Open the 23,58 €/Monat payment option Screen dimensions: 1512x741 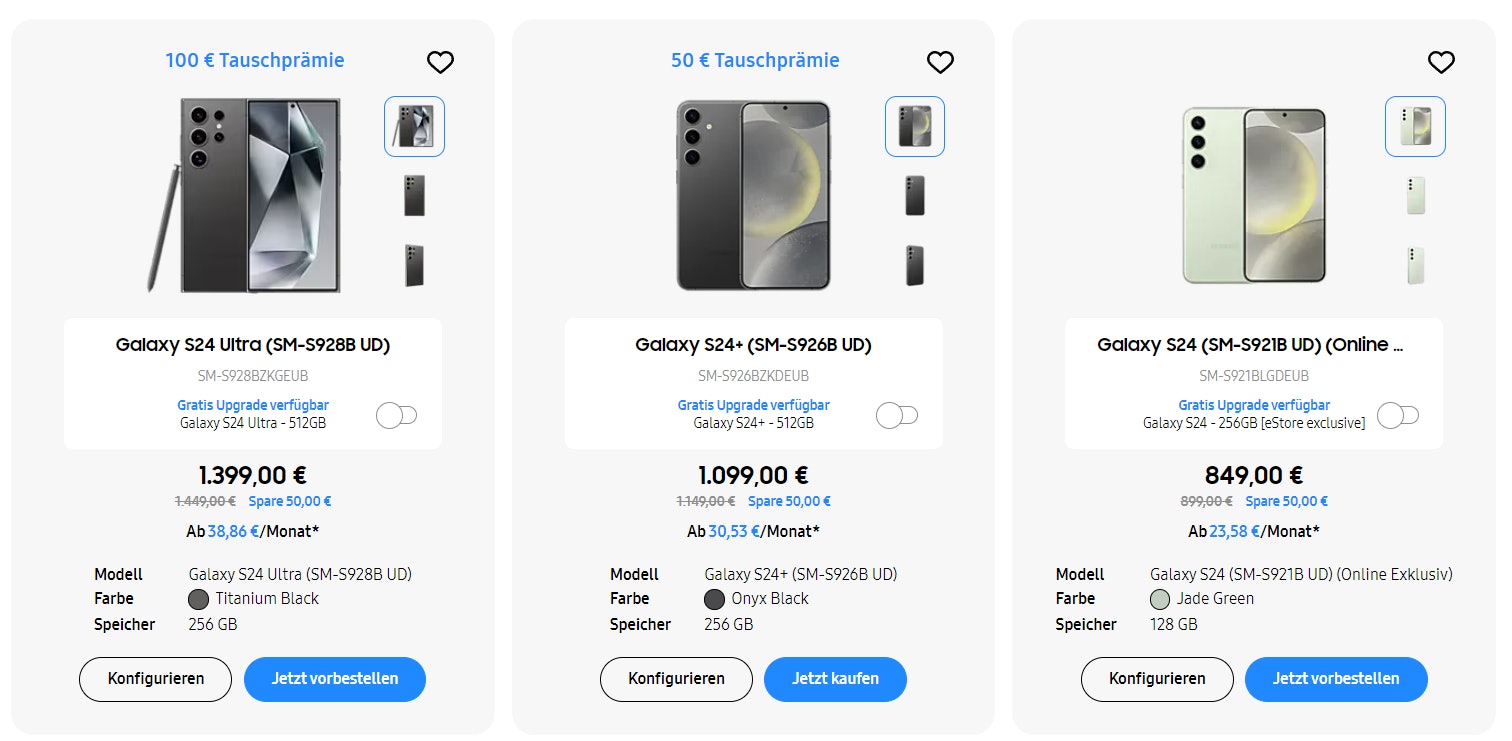[1229, 531]
